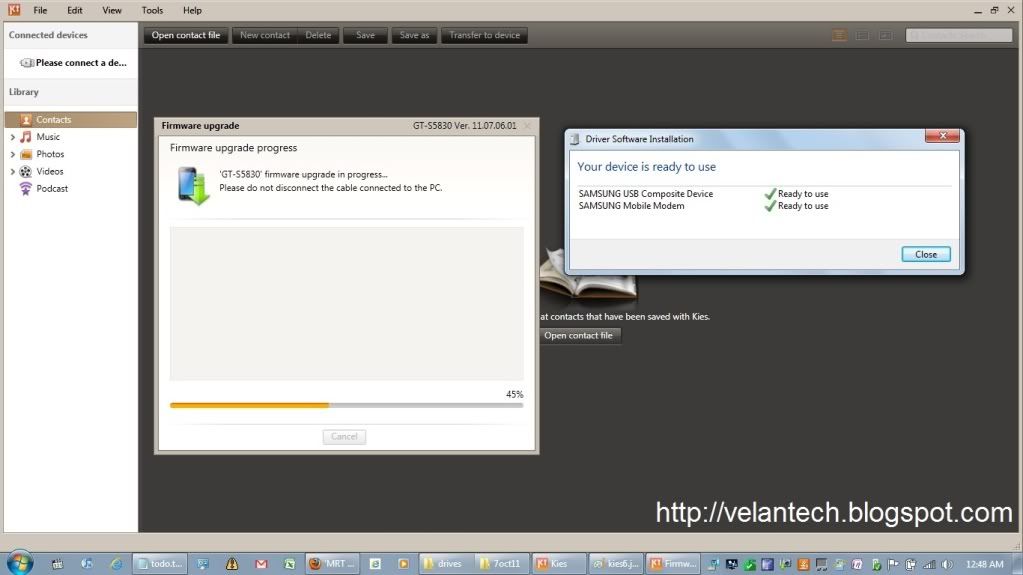This screenshot has width=1023, height=575.
Task: Click Close in Driver Software Installation
Action: 926,255
